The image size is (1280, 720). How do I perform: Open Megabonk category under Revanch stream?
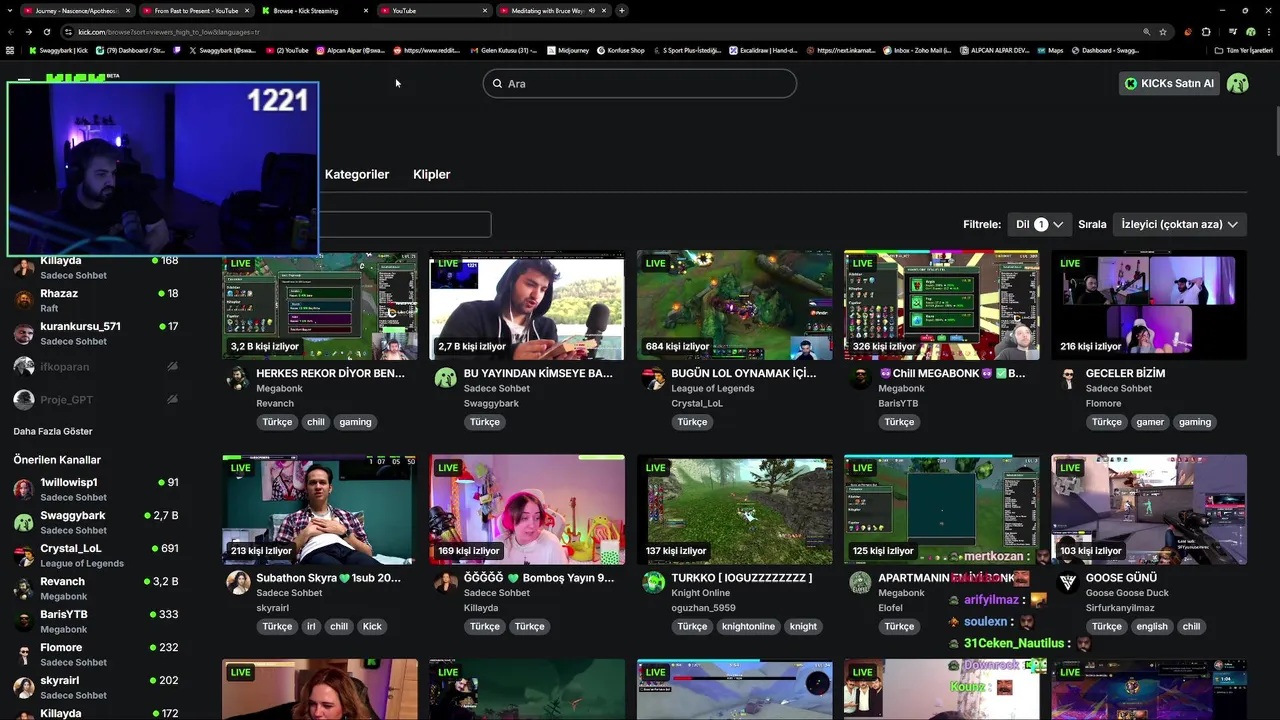click(x=280, y=388)
